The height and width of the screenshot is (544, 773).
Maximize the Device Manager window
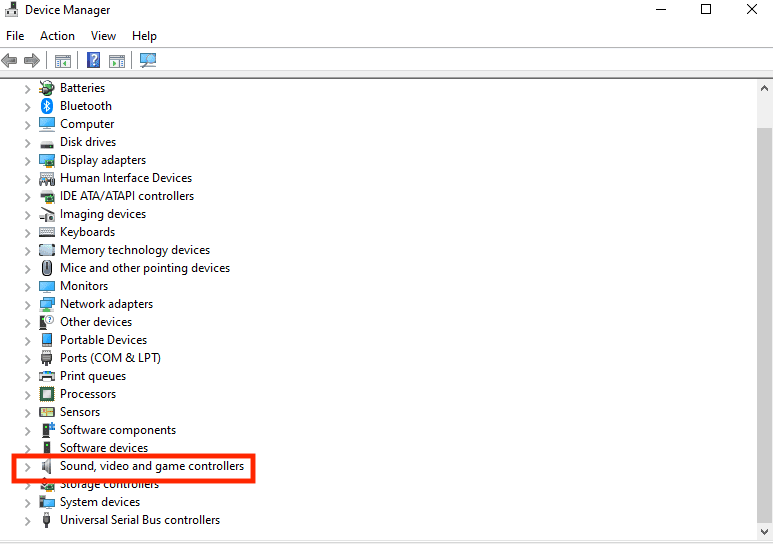(x=706, y=9)
